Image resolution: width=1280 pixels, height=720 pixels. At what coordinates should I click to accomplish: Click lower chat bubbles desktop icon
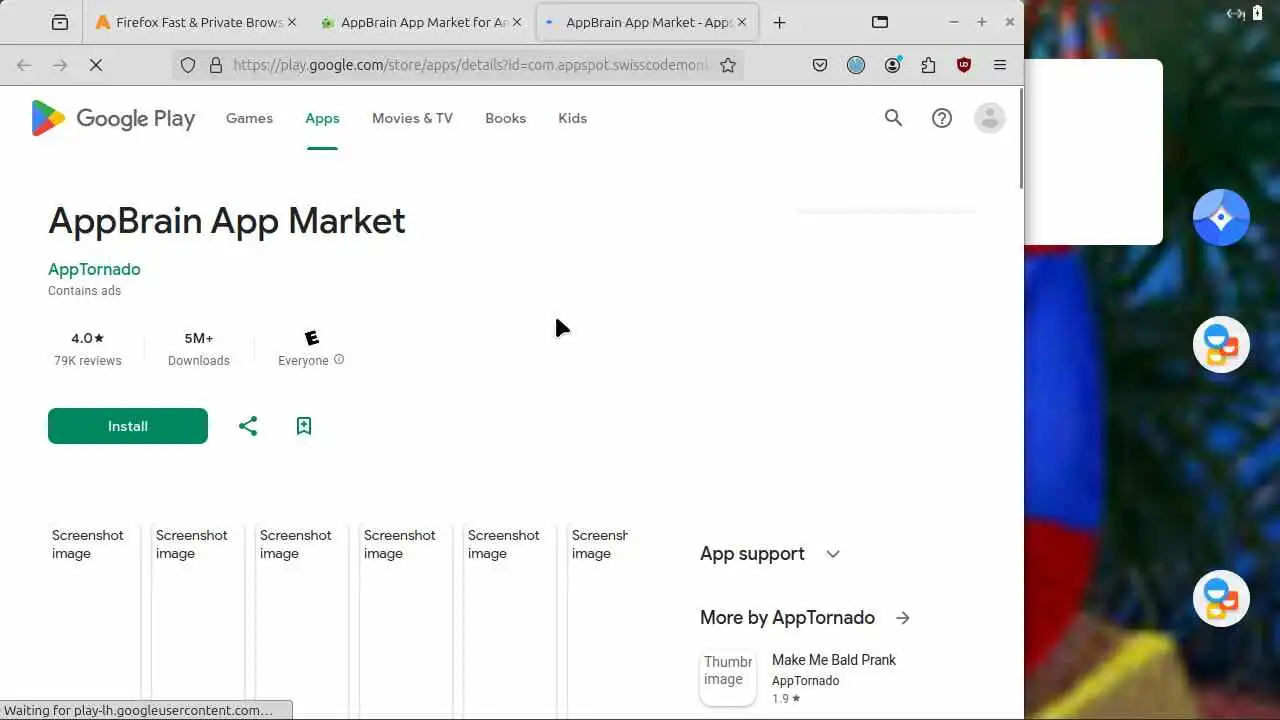coord(1221,598)
